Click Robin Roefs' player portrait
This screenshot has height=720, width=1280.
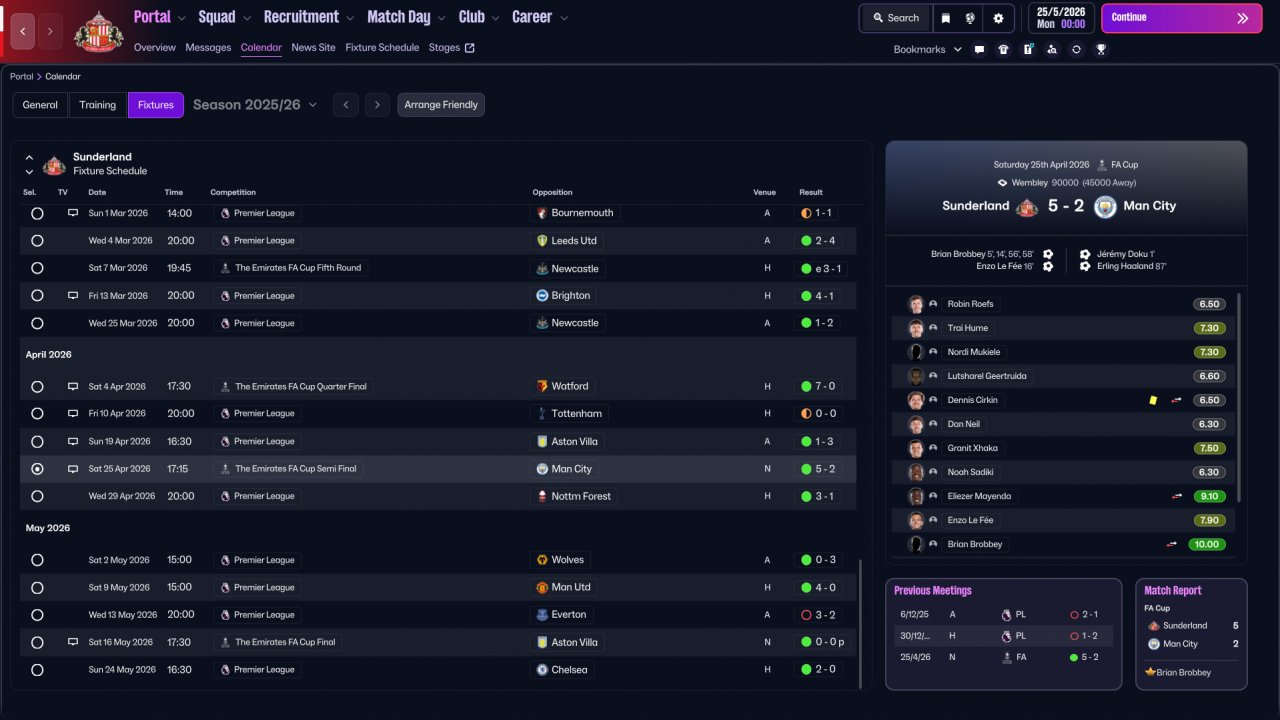tap(915, 304)
